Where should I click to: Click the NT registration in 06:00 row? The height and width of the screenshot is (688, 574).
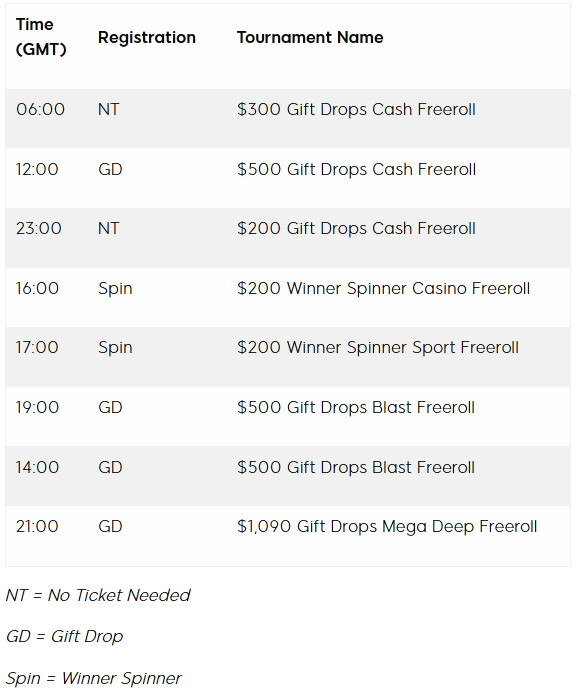[x=108, y=109]
